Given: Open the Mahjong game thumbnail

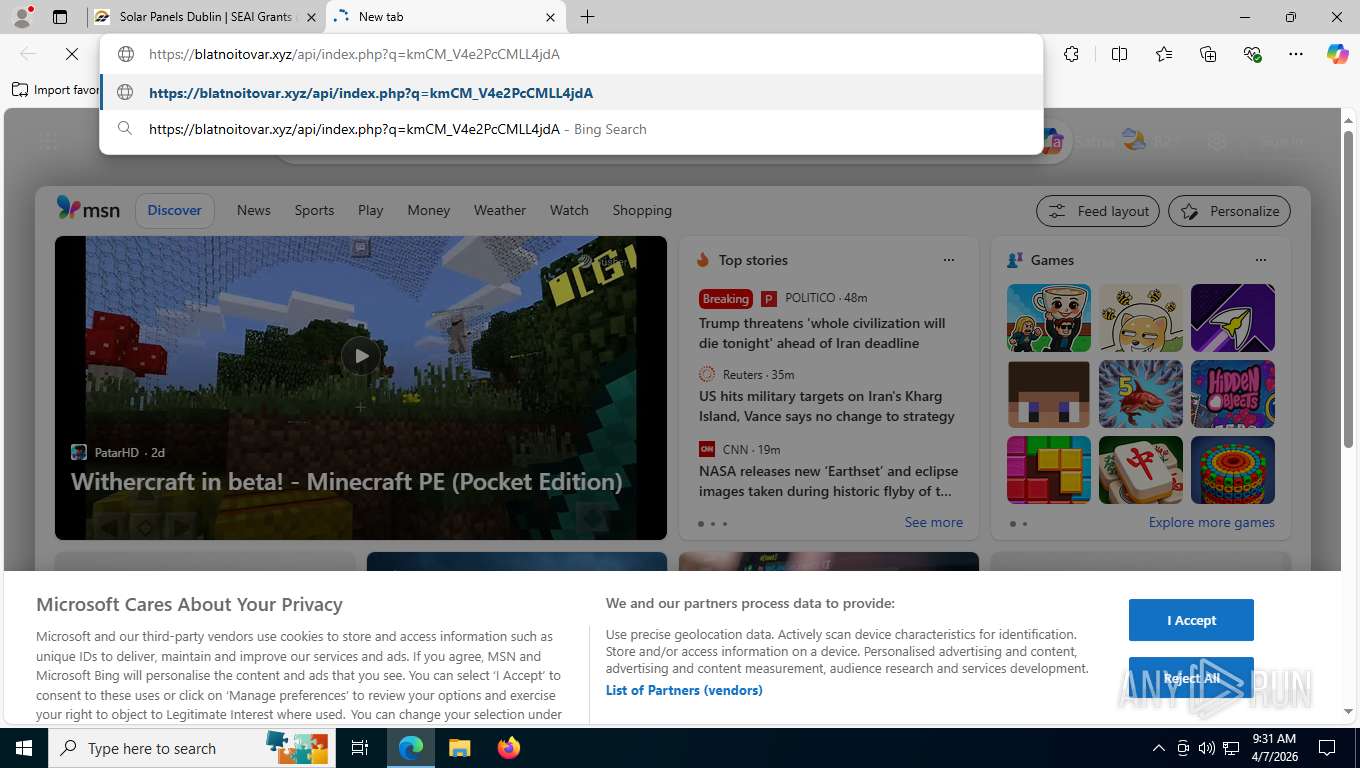Looking at the screenshot, I should click(1141, 470).
